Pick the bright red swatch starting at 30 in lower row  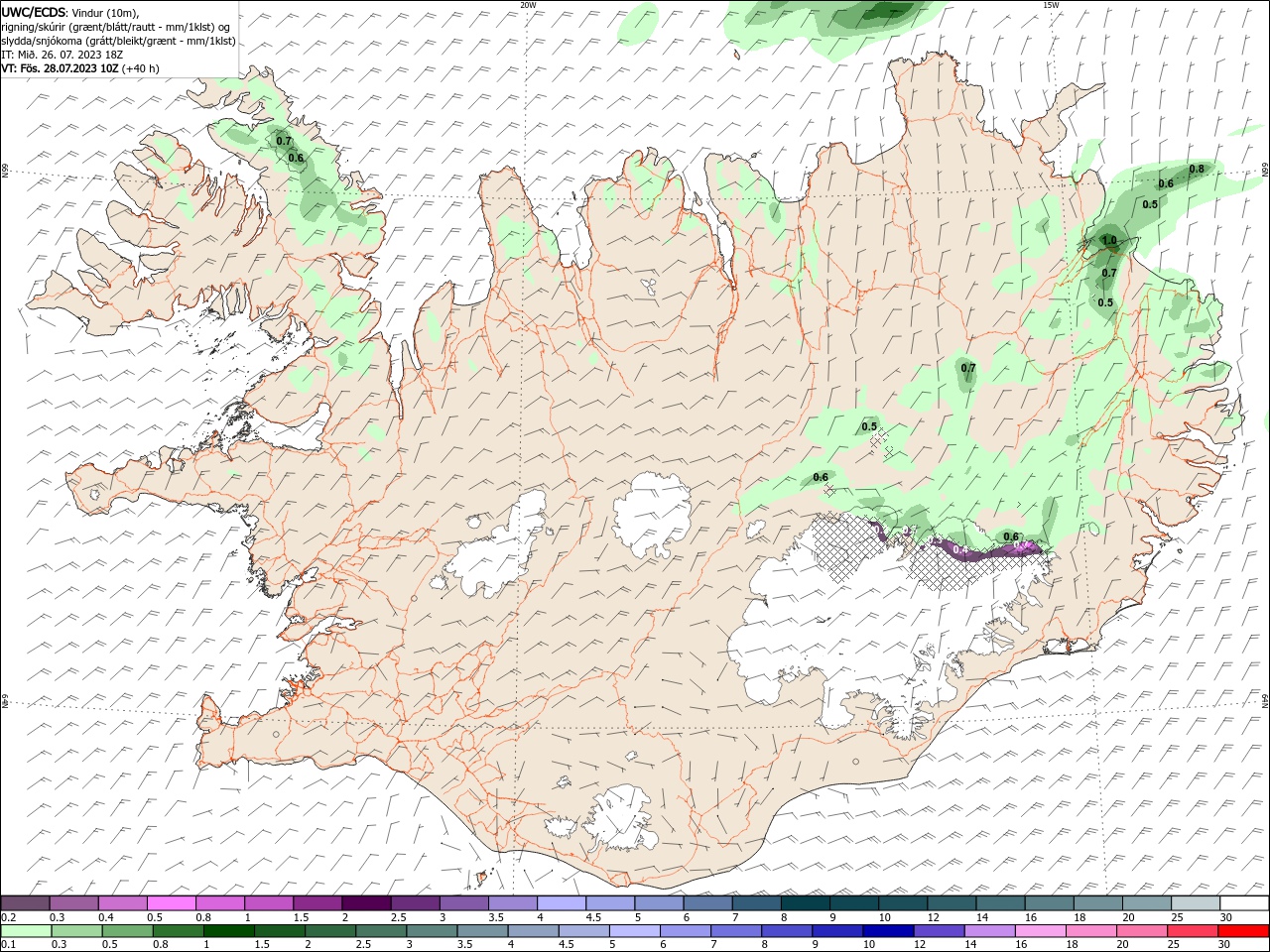(x=1243, y=931)
